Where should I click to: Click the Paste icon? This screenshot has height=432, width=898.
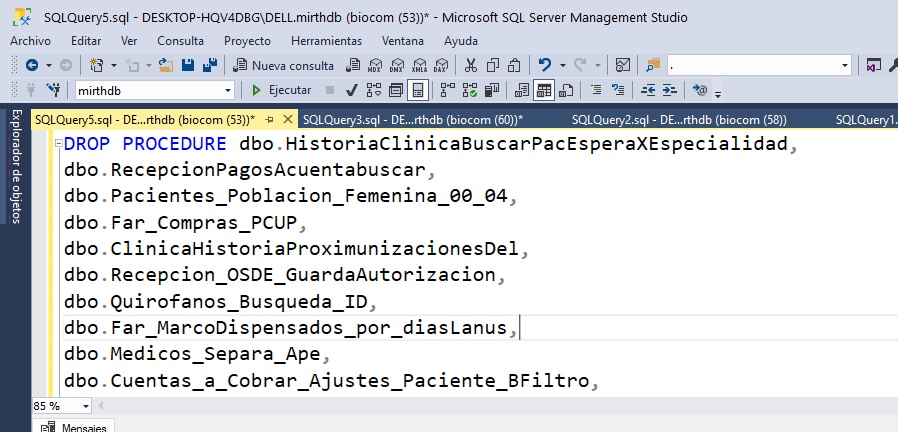coord(514,65)
